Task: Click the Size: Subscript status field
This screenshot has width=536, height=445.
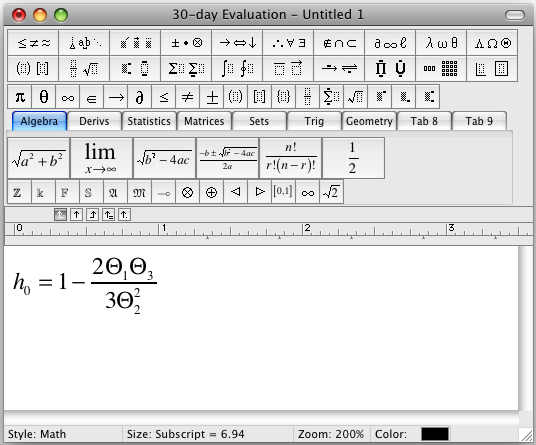Action: (x=208, y=434)
